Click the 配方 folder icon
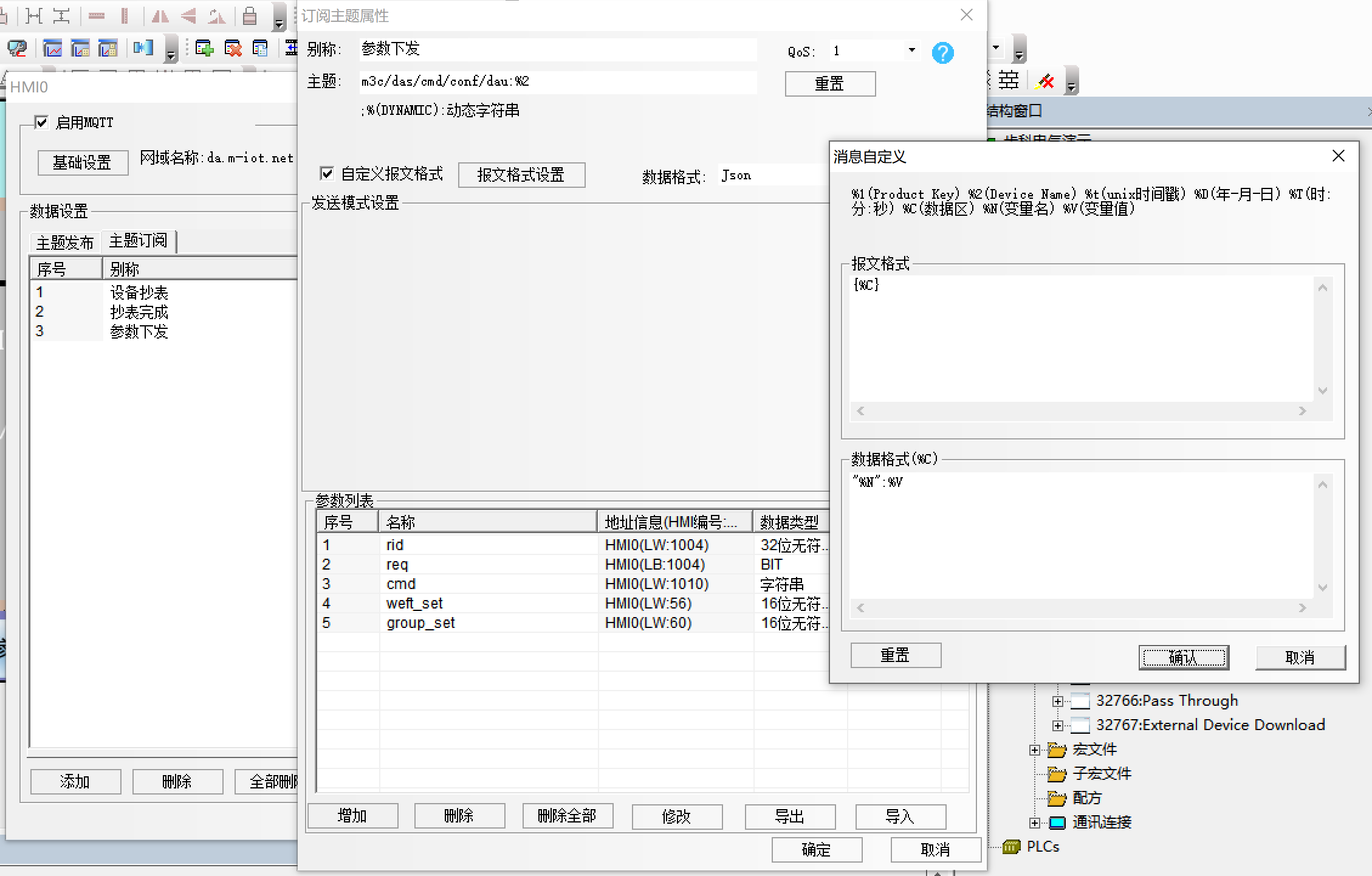 pyautogui.click(x=1057, y=798)
